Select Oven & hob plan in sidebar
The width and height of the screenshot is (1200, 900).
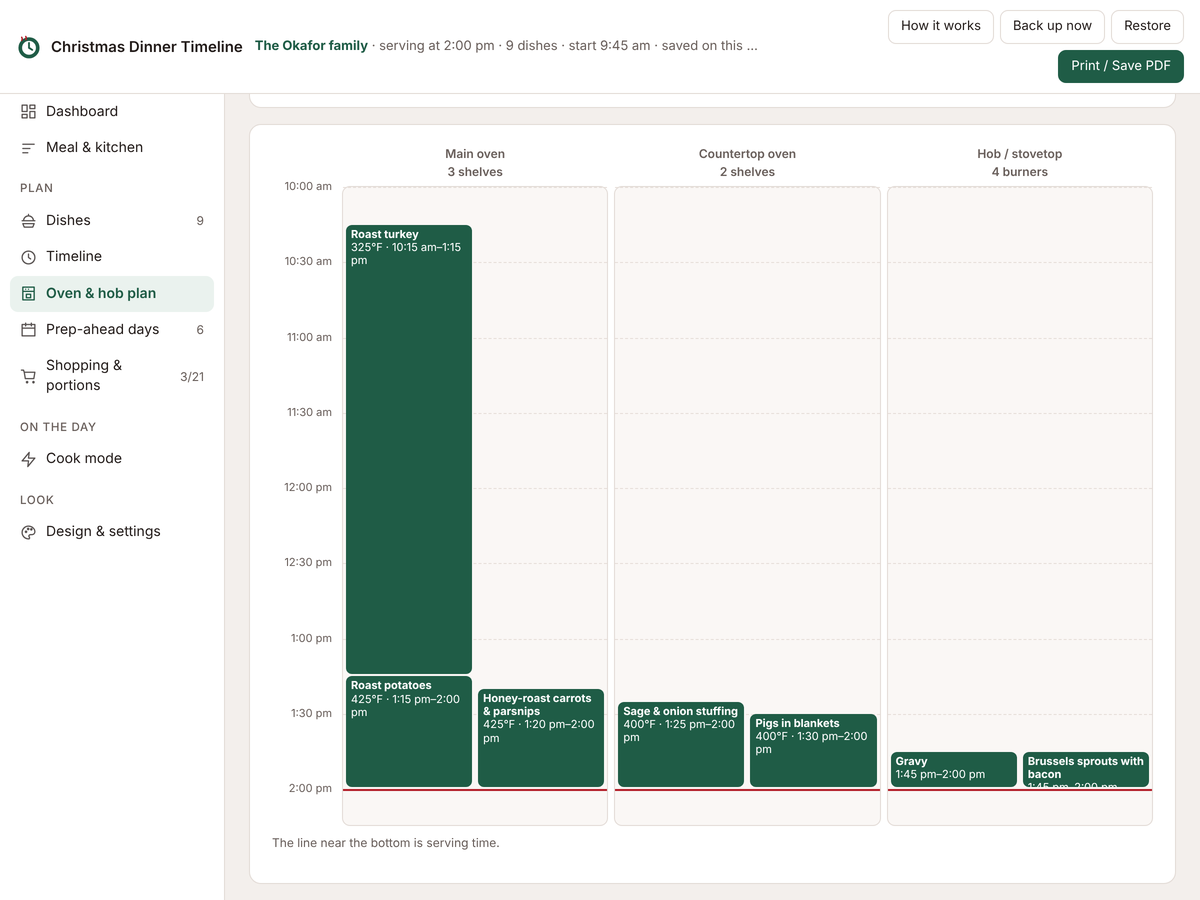(x=112, y=294)
